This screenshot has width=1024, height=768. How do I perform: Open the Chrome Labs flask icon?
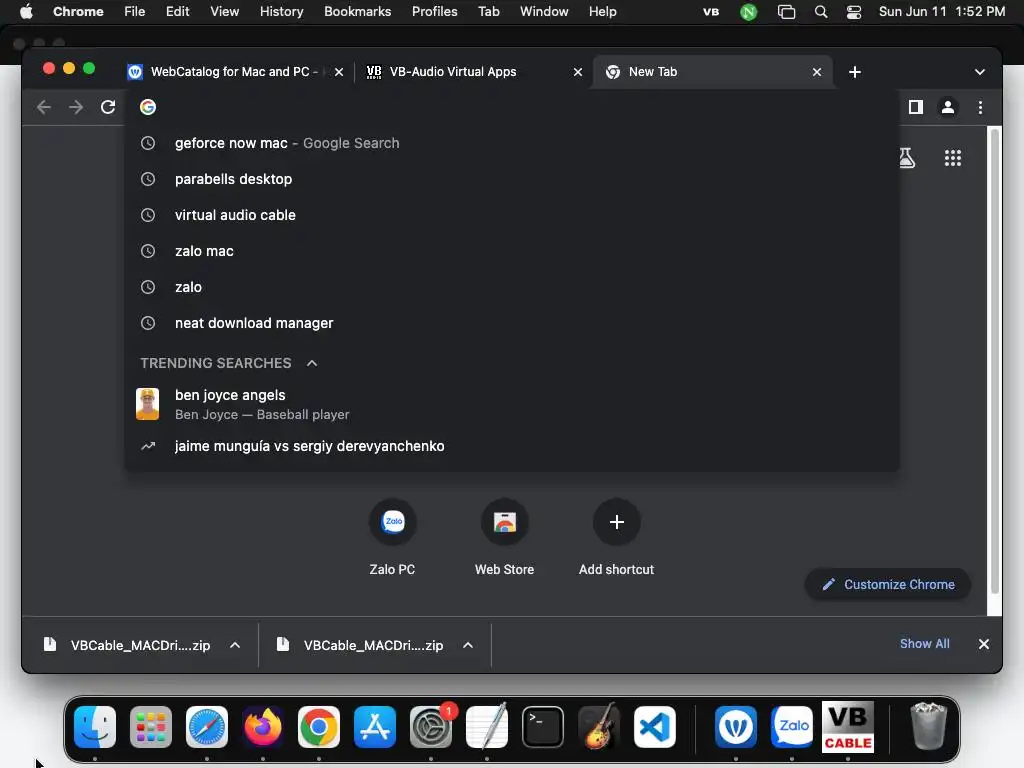[906, 158]
